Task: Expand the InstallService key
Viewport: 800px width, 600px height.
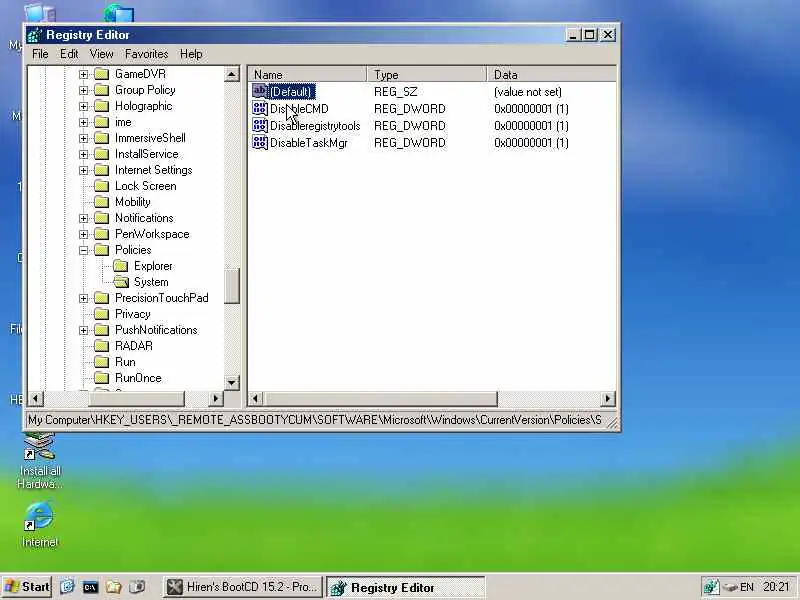Action: coord(83,154)
